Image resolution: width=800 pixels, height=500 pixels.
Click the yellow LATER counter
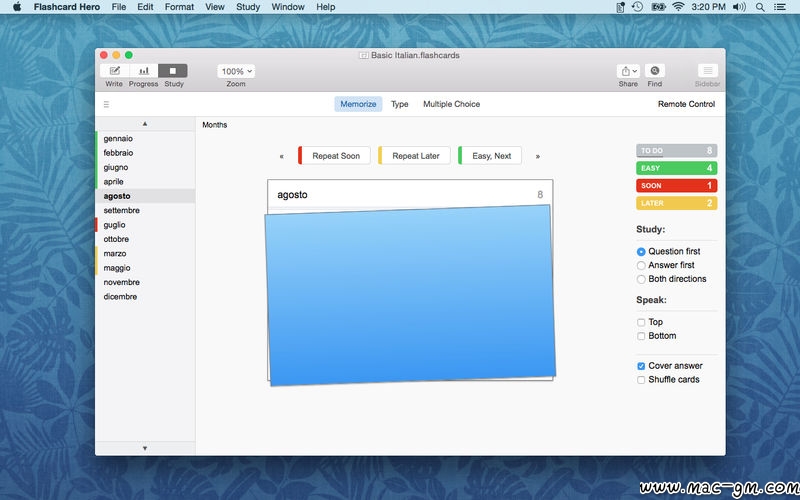(677, 203)
